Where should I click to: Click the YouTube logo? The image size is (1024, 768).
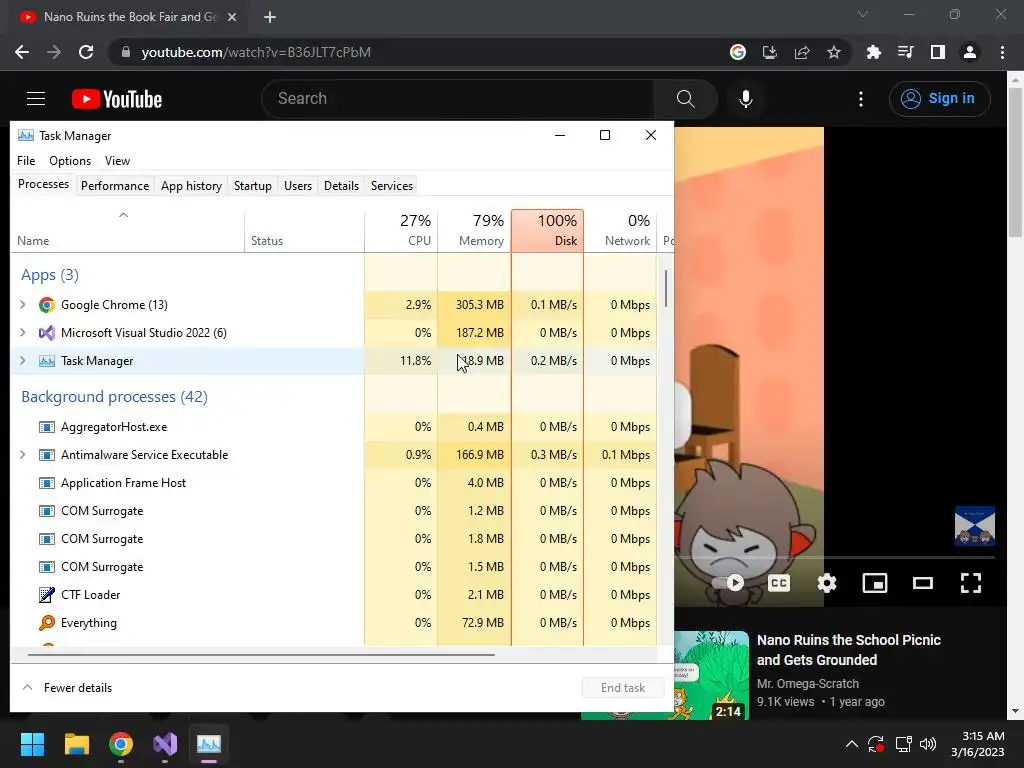(x=117, y=99)
